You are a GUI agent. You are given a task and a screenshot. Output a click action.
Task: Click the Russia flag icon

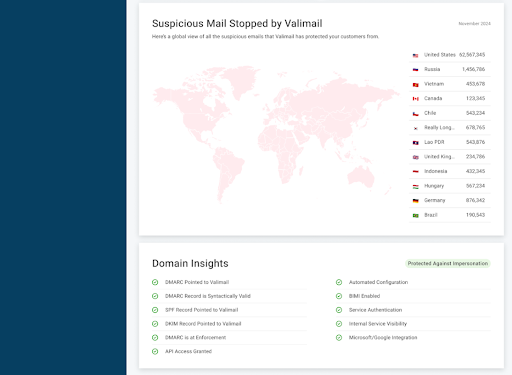415,70
